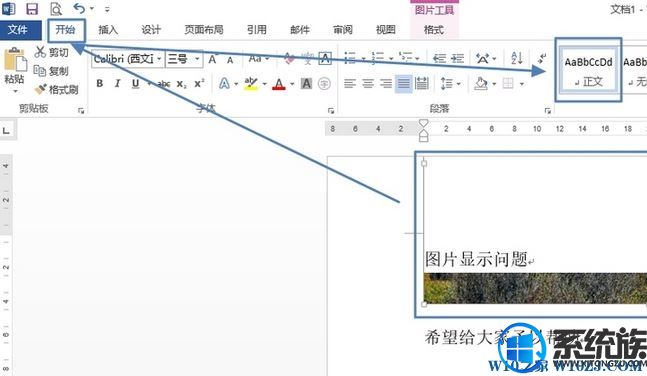Click the Increase Indent icon
The image size is (647, 376).
[x=457, y=59]
